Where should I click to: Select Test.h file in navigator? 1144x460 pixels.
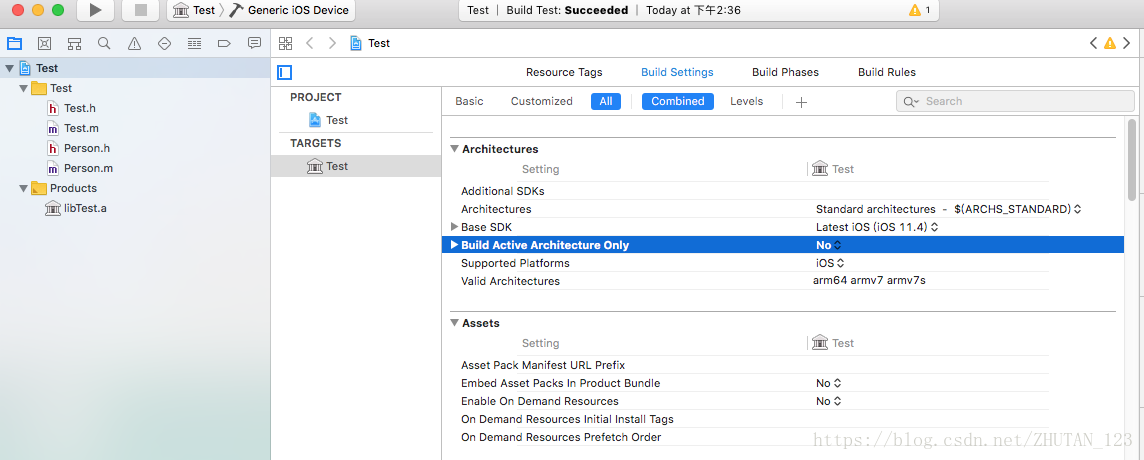pyautogui.click(x=72, y=108)
